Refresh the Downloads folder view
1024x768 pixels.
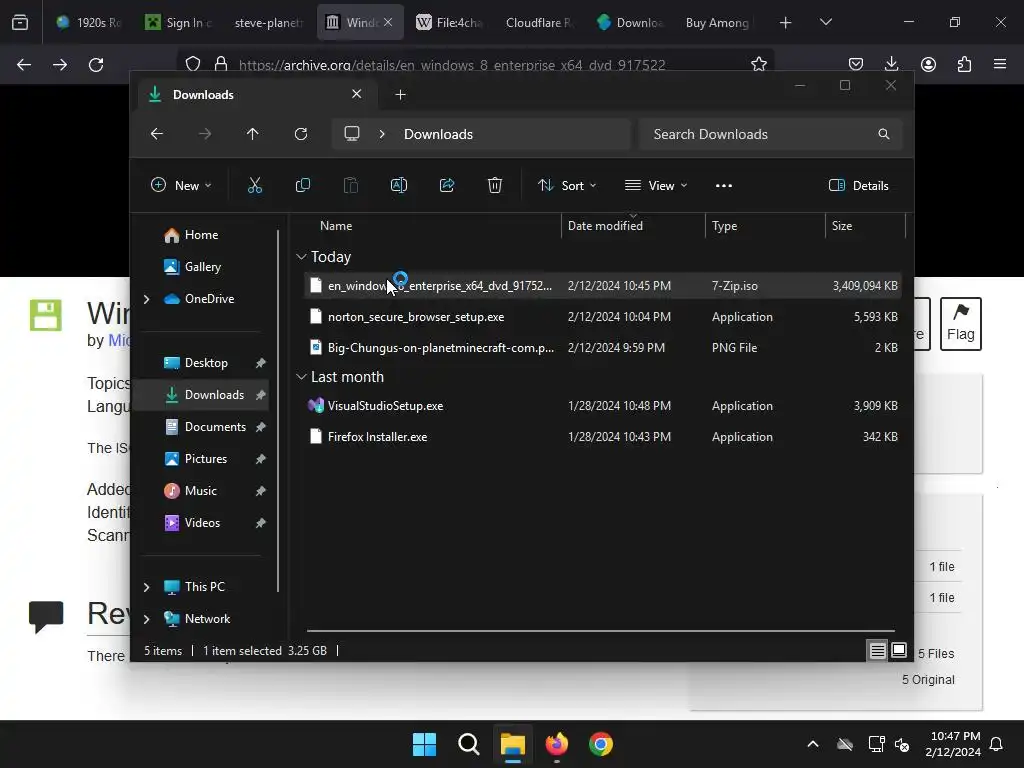click(x=300, y=134)
